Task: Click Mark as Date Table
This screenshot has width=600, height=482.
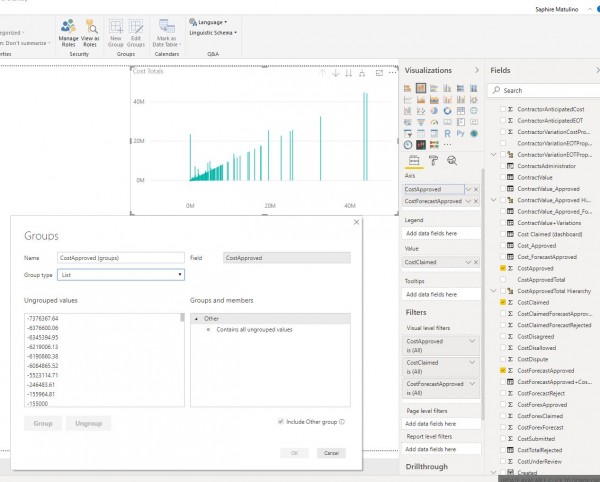Action: pyautogui.click(x=166, y=33)
